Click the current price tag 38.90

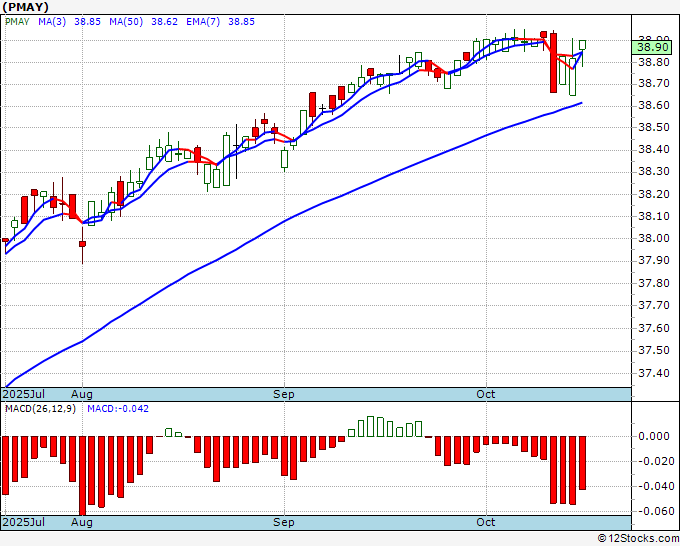click(x=652, y=47)
